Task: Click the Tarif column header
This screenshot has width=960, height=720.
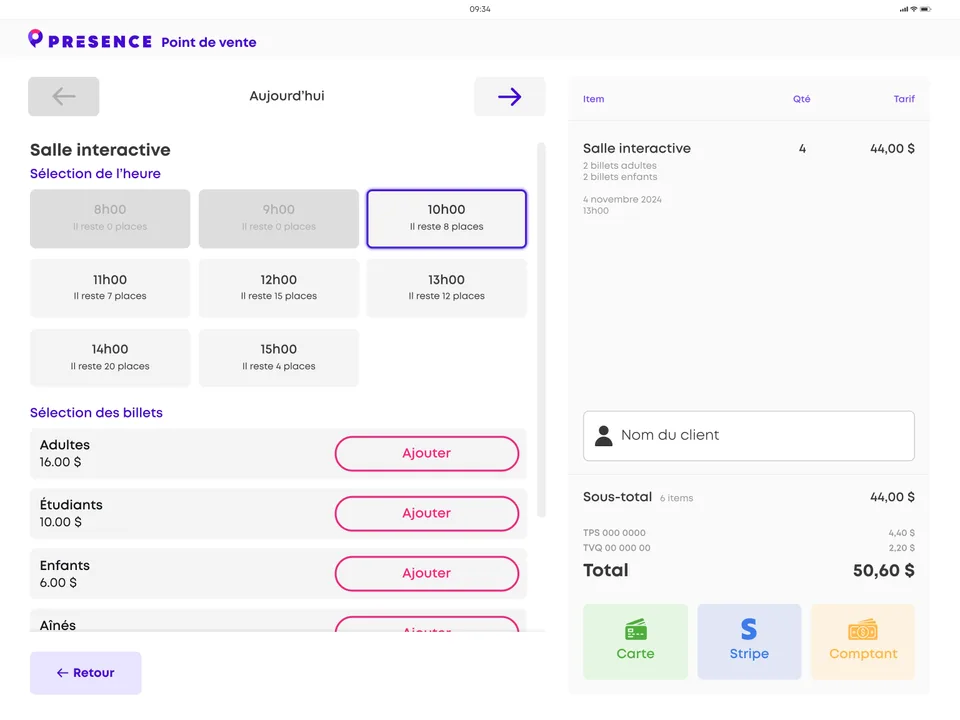Action: click(x=904, y=99)
